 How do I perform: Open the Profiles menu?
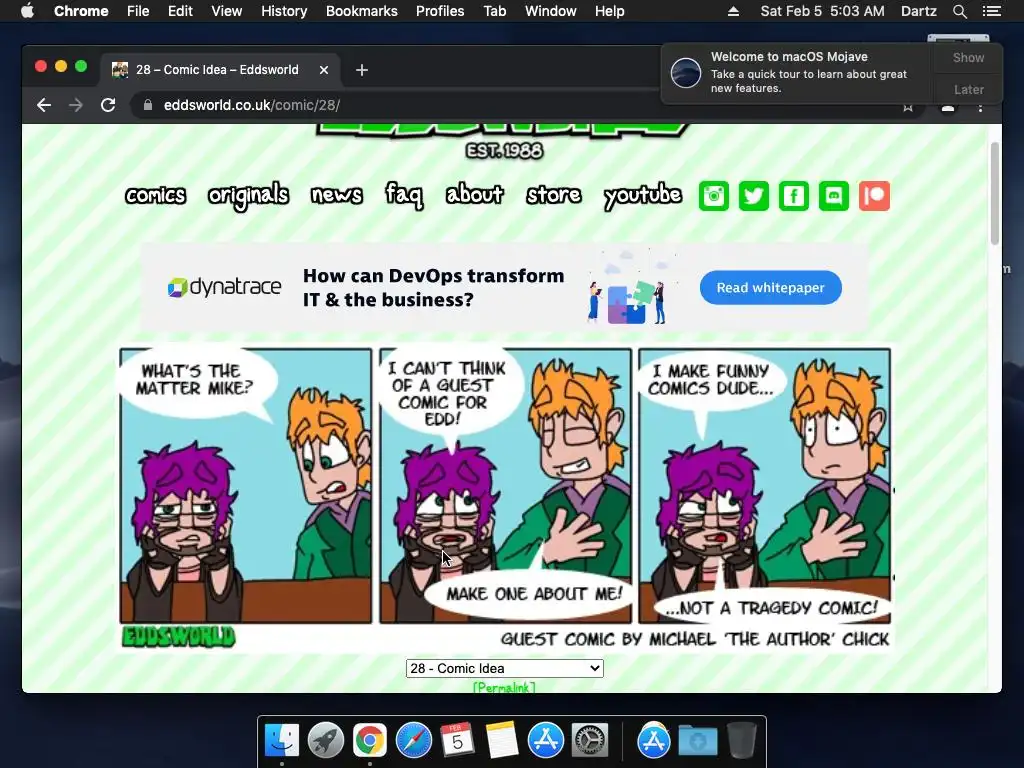click(x=440, y=11)
